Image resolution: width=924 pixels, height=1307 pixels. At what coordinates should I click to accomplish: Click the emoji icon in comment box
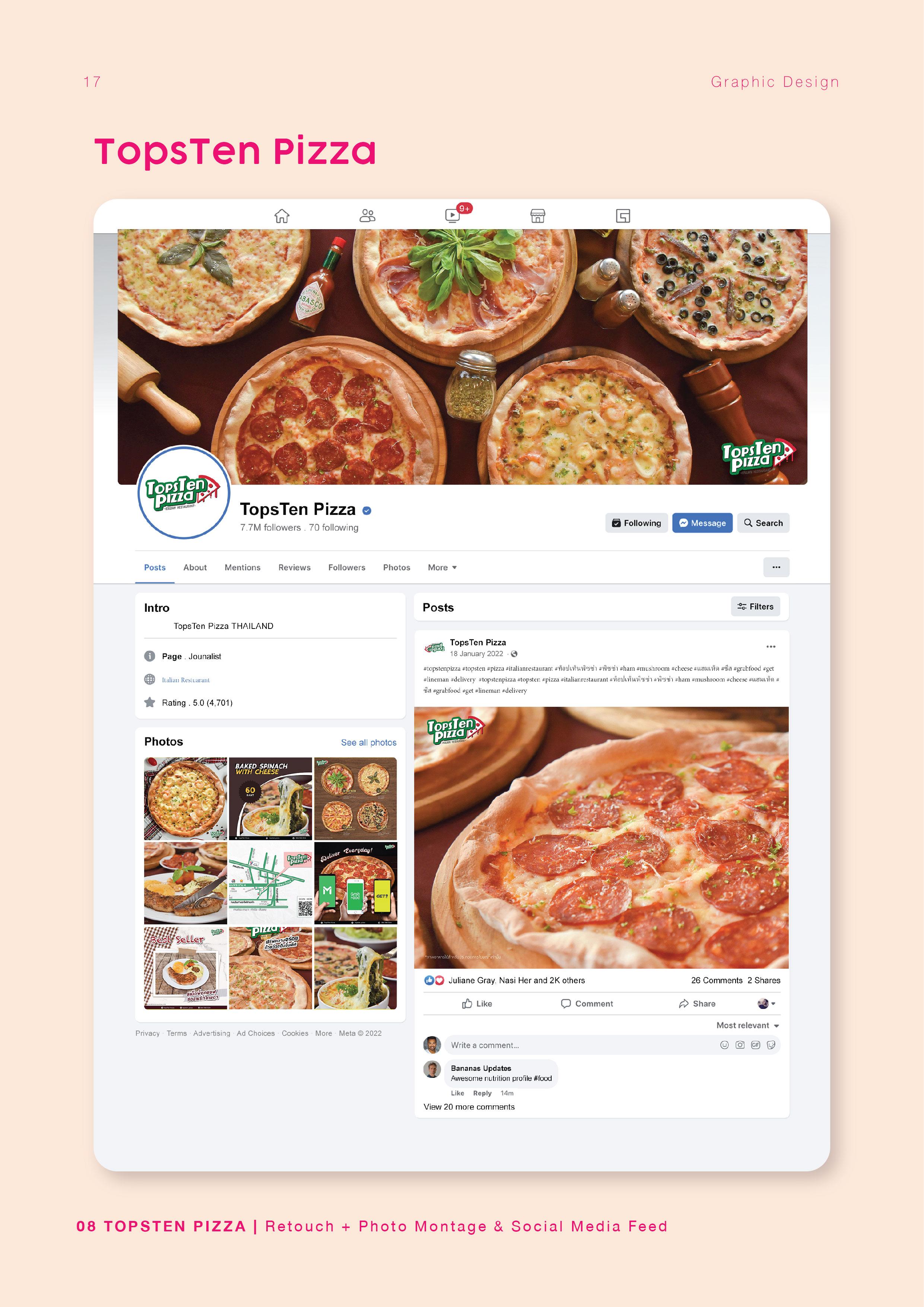[724, 1045]
